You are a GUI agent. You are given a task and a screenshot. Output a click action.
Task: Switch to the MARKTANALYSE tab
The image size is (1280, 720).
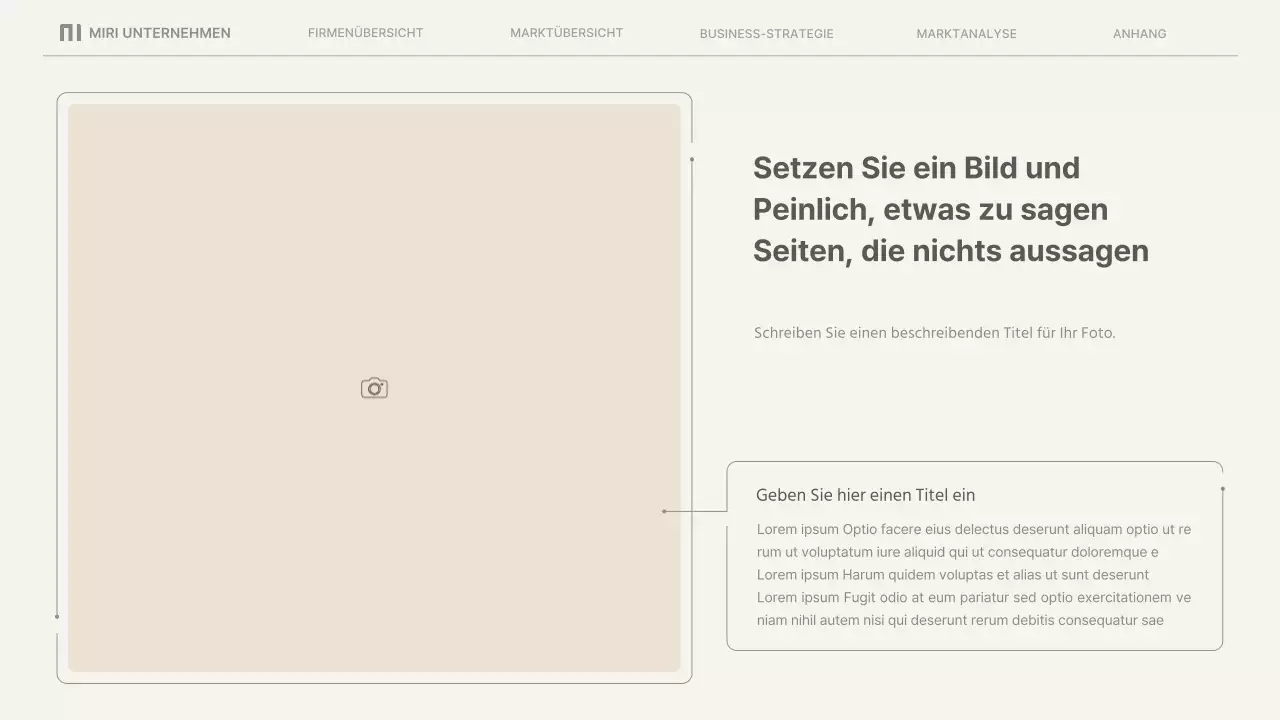point(966,33)
